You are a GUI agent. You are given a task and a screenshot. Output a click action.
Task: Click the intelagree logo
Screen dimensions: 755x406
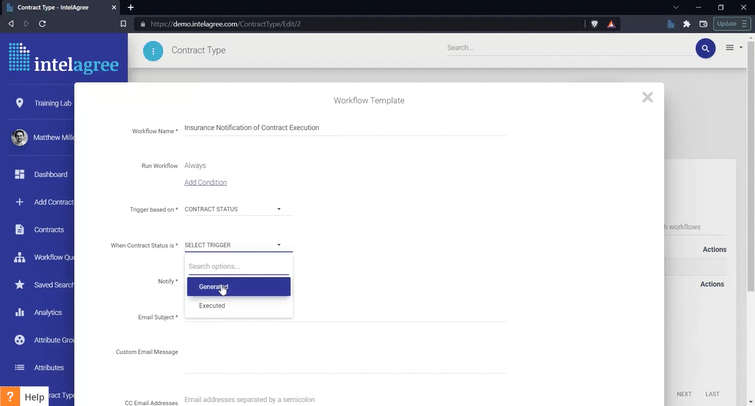[64, 58]
